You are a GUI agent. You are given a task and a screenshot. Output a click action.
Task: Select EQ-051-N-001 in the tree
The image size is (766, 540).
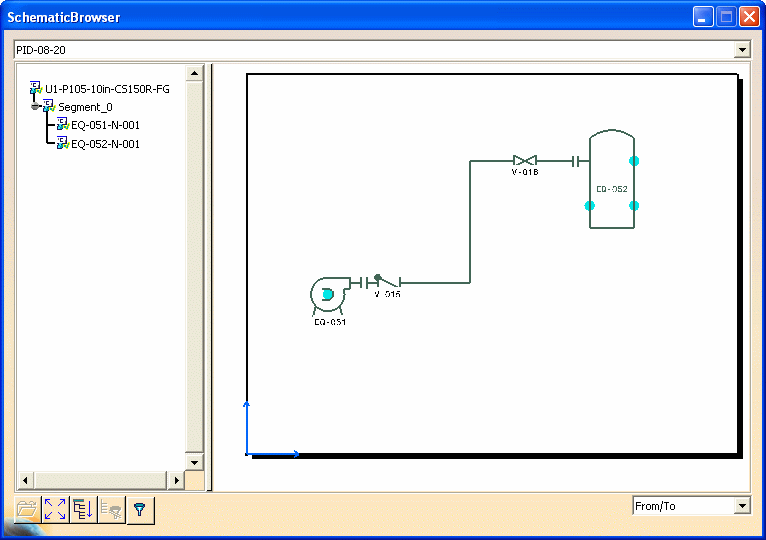pos(105,125)
